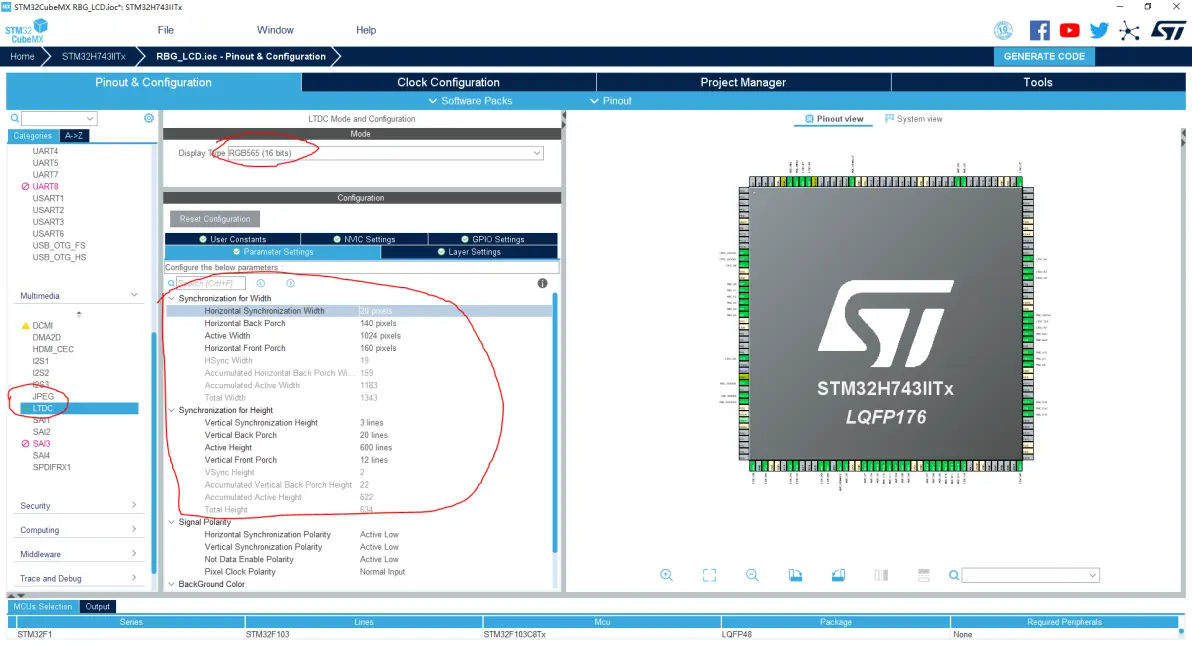The width and height of the screenshot is (1192, 646).
Task: Collapse BackGround Color group
Action: [x=172, y=584]
